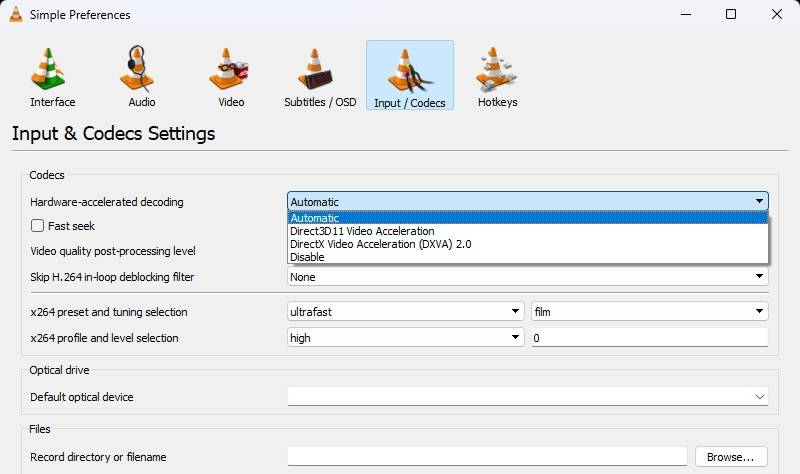The width and height of the screenshot is (800, 474).
Task: Choose Disable in decoding list
Action: (528, 257)
